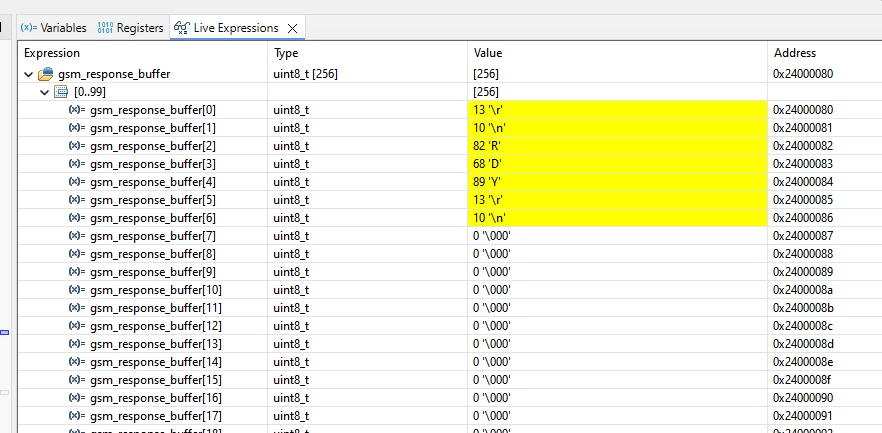Select the gsm_response_buffer[15] tree item

pos(156,380)
